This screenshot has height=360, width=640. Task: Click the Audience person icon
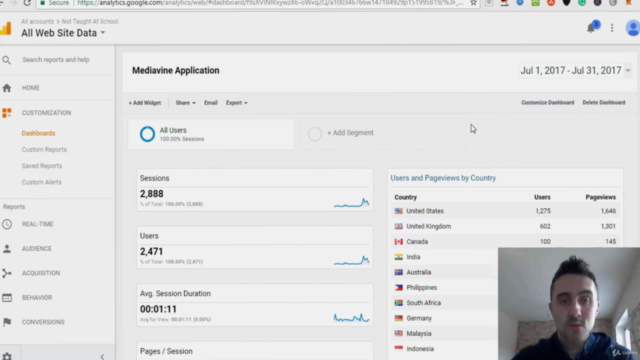click(x=7, y=249)
